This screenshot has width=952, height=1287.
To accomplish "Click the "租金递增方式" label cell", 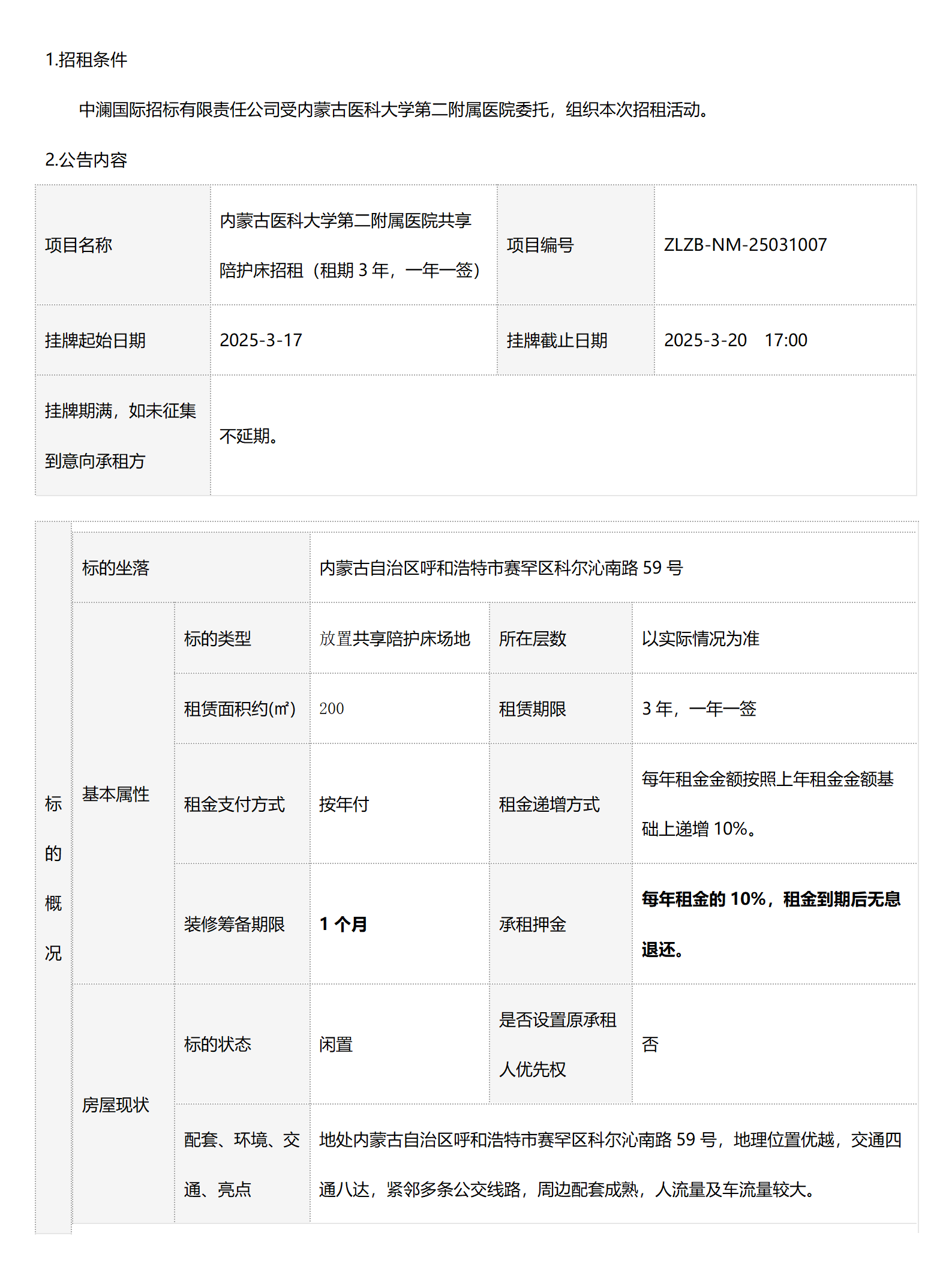I will 549,805.
